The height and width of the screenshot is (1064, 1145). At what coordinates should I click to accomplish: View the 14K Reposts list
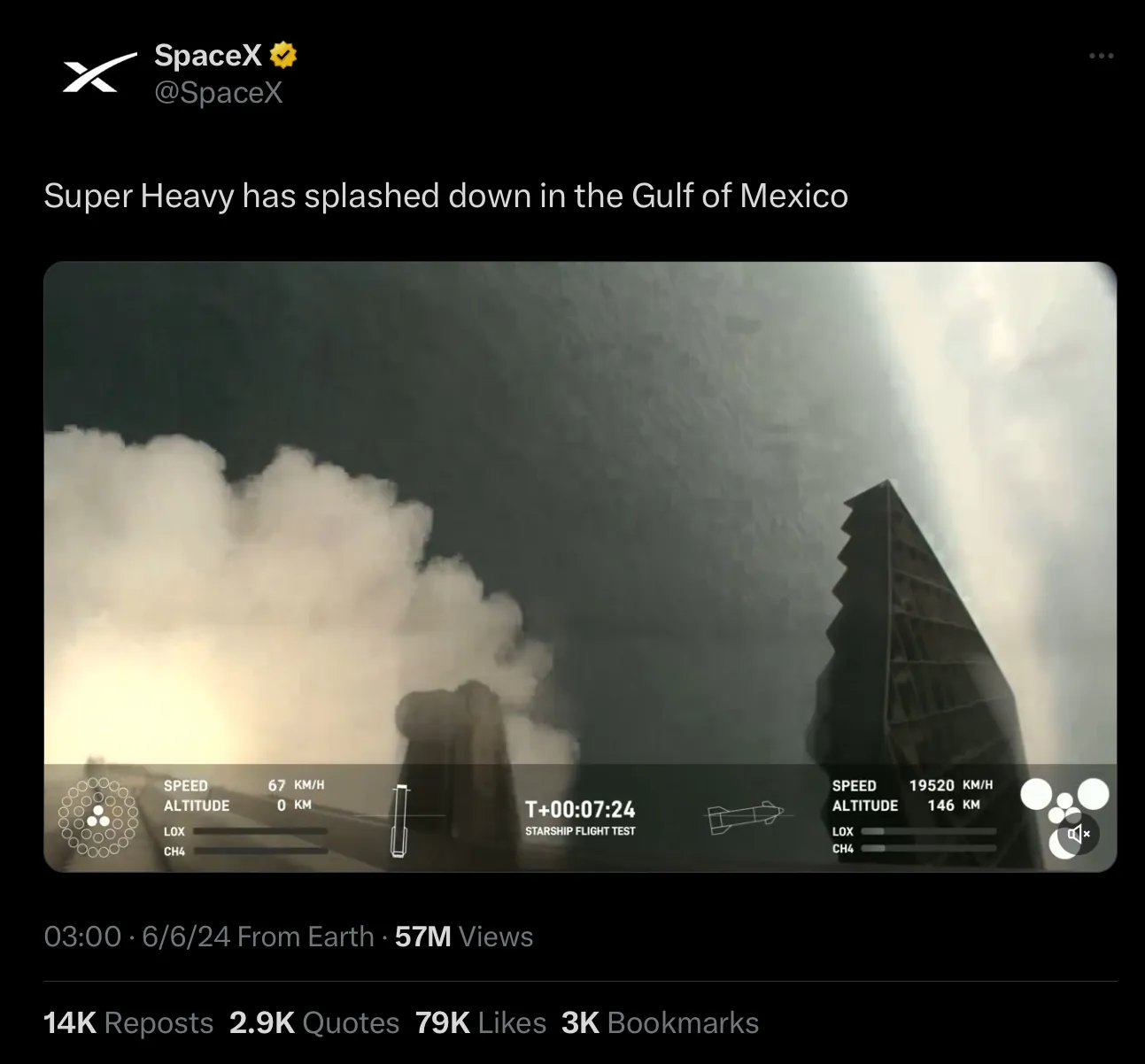click(128, 1022)
